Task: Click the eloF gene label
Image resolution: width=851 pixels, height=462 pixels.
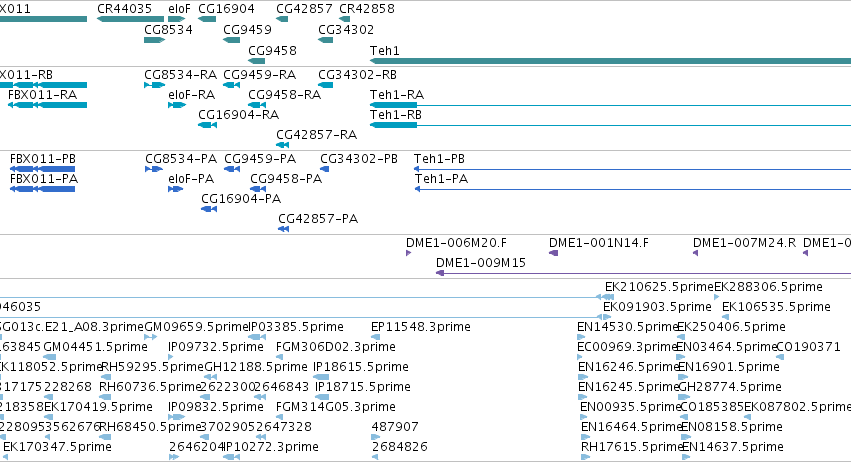Action: 180,9
